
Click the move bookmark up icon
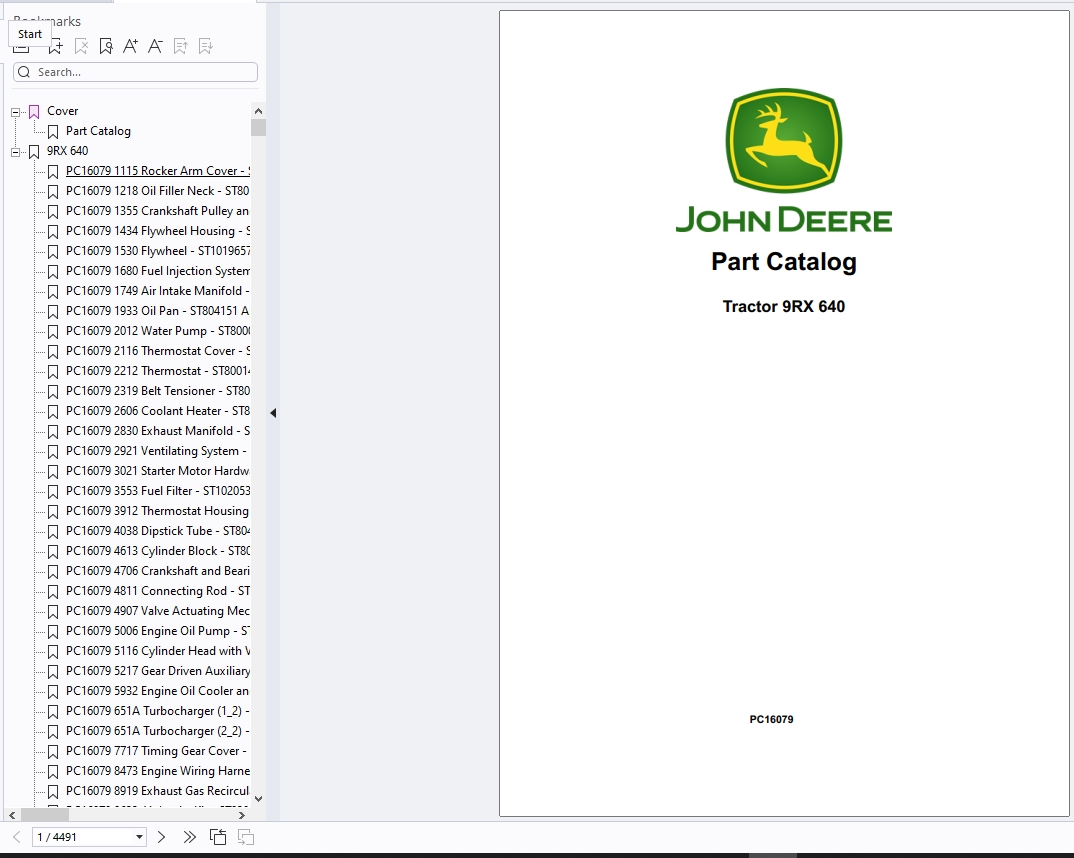[x=180, y=47]
